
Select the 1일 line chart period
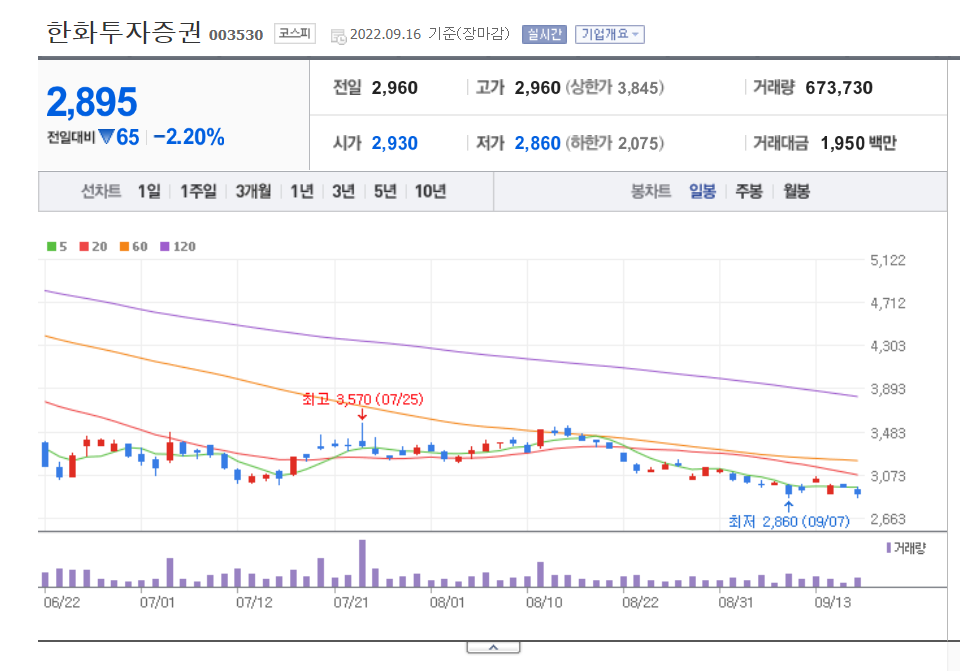click(149, 192)
